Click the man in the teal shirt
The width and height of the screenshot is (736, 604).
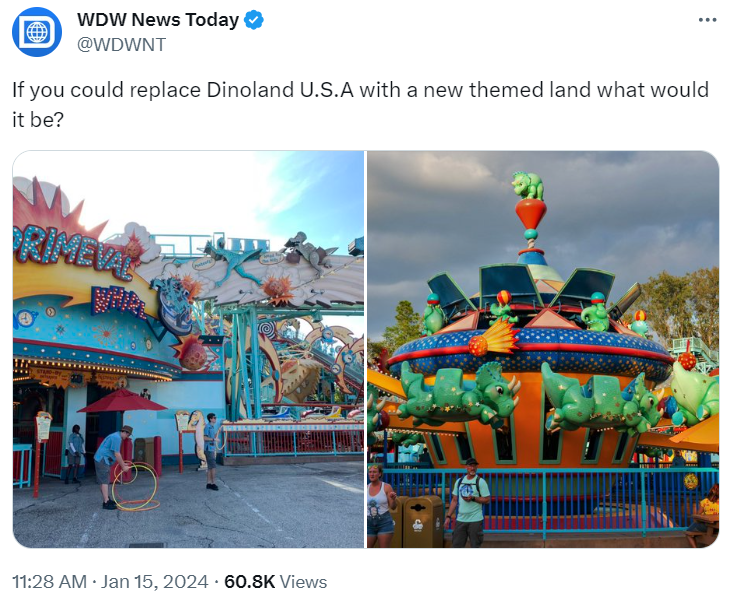coord(468,503)
